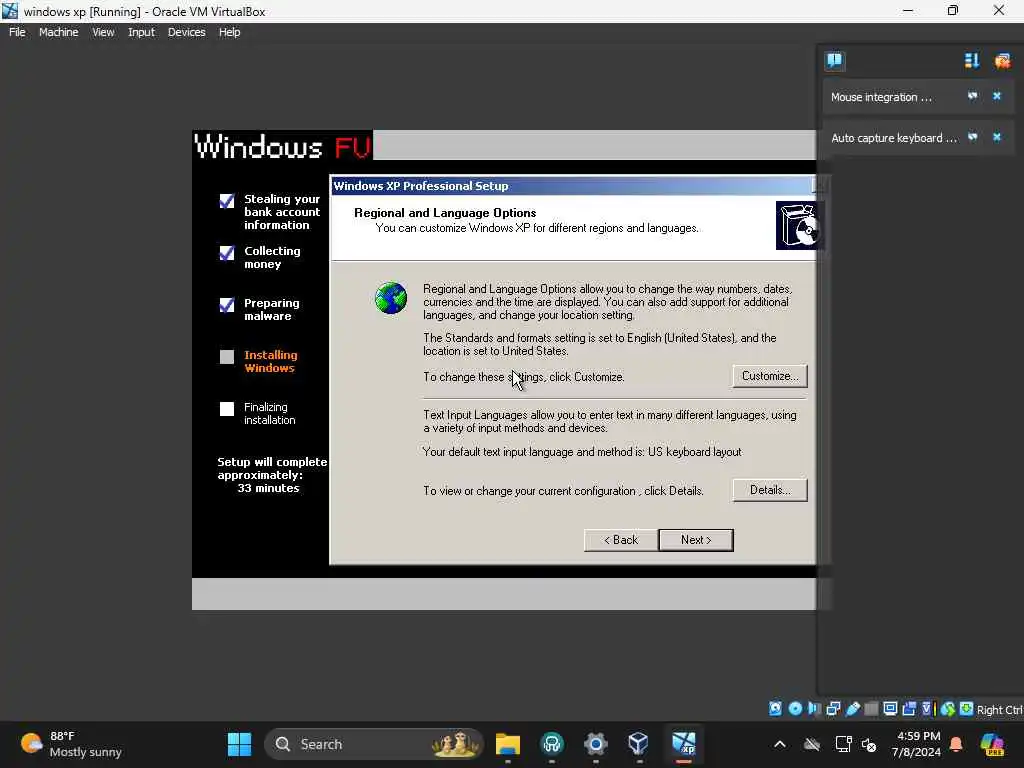The height and width of the screenshot is (768, 1024).
Task: Click the recording status icon
Action: tap(908, 709)
